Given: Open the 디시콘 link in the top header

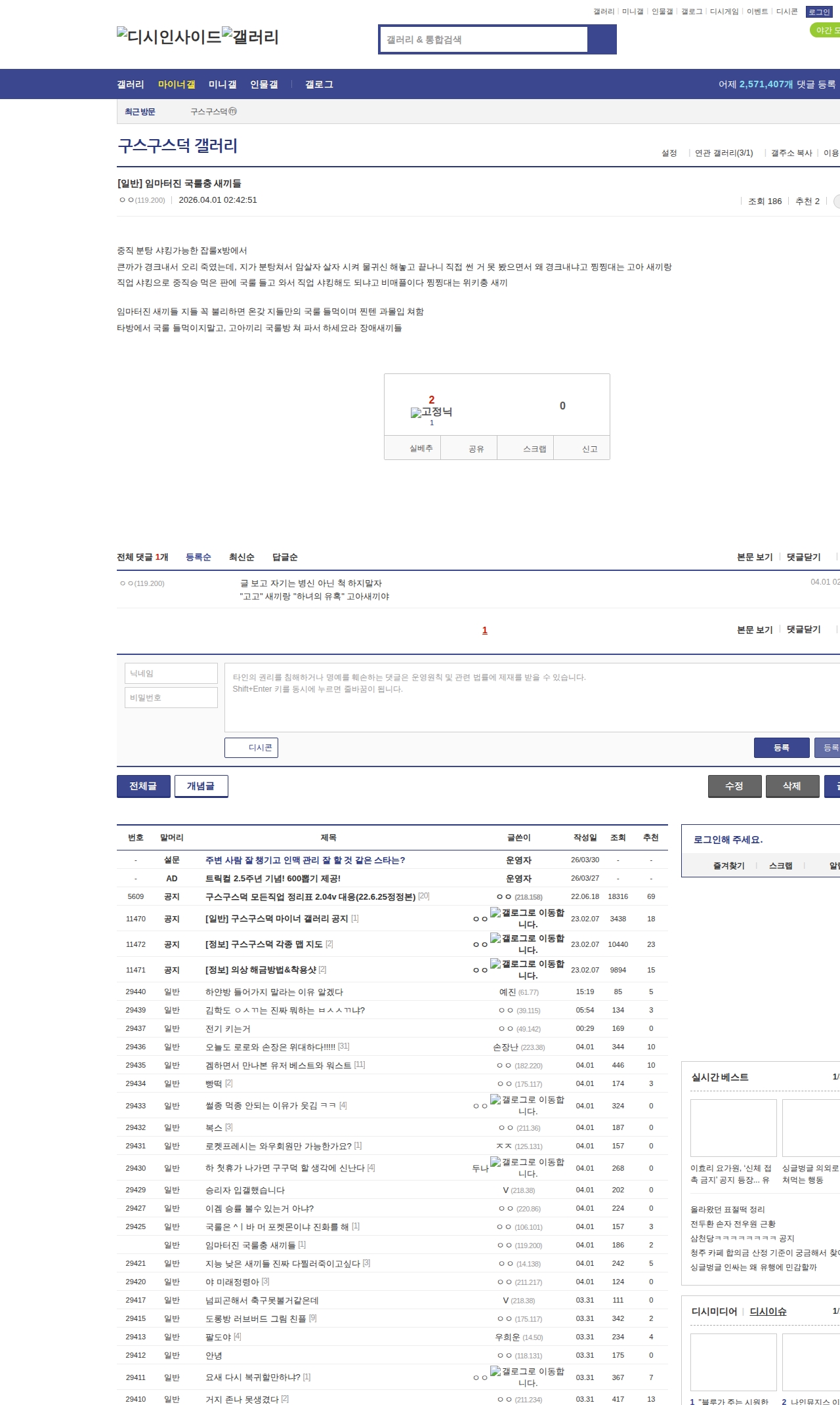Looking at the screenshot, I should tap(787, 12).
